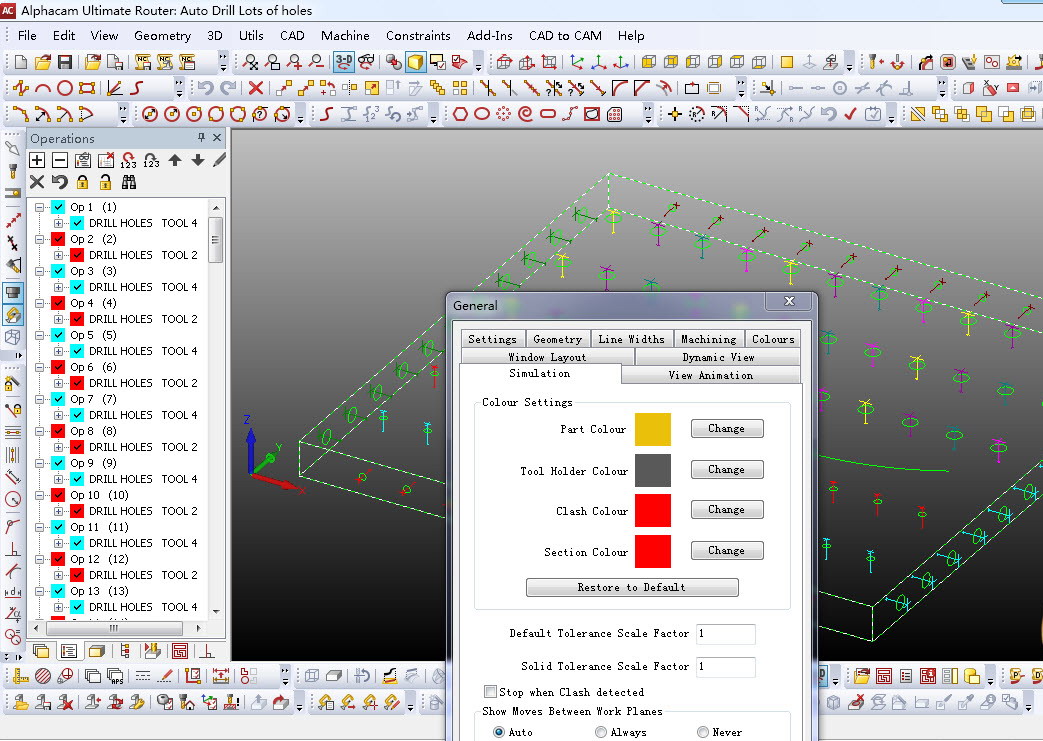1043x741 pixels.
Task: Click the open padlock Unlock operations icon
Action: point(105,182)
